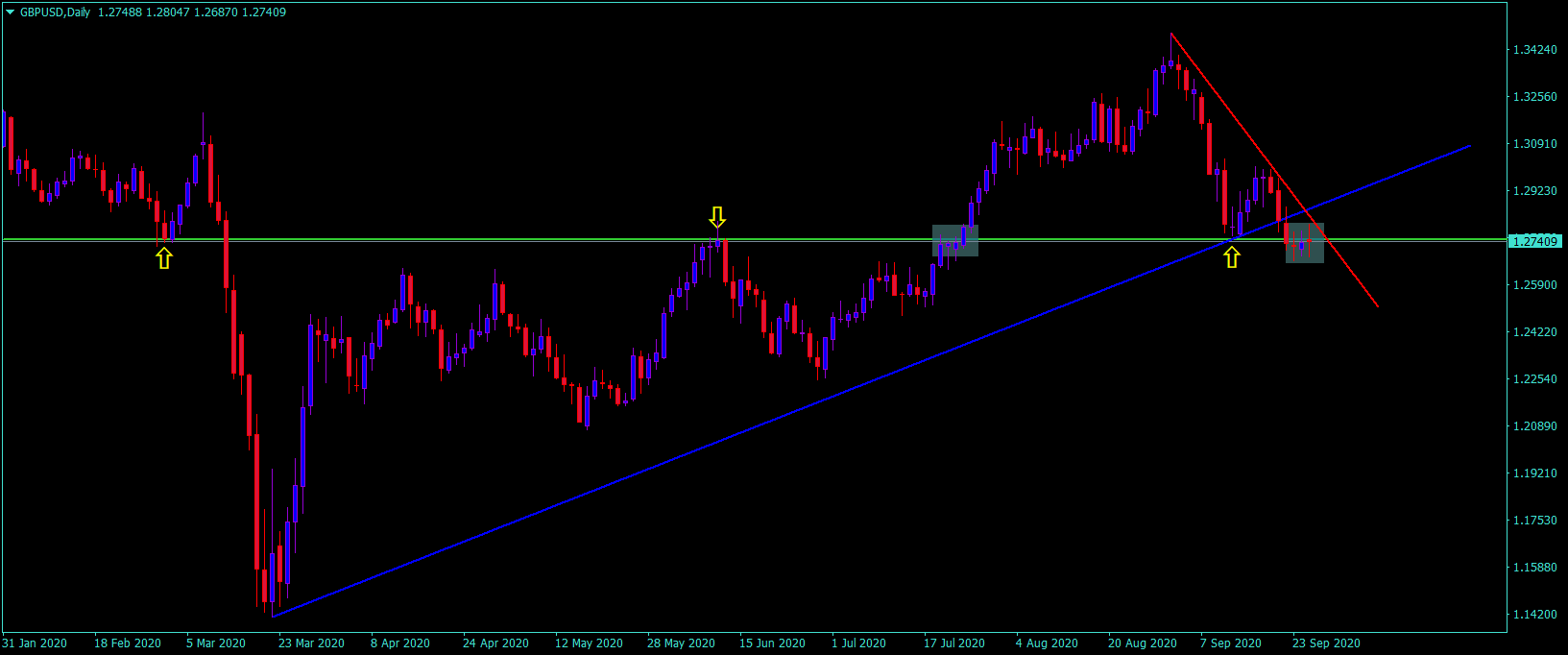
Task: Select the low value 1.26870 in header
Action: 215,12
